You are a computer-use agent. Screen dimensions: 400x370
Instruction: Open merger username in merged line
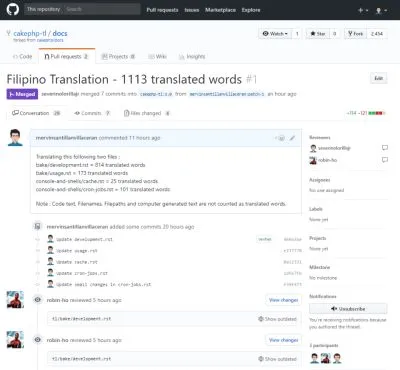tap(60, 94)
